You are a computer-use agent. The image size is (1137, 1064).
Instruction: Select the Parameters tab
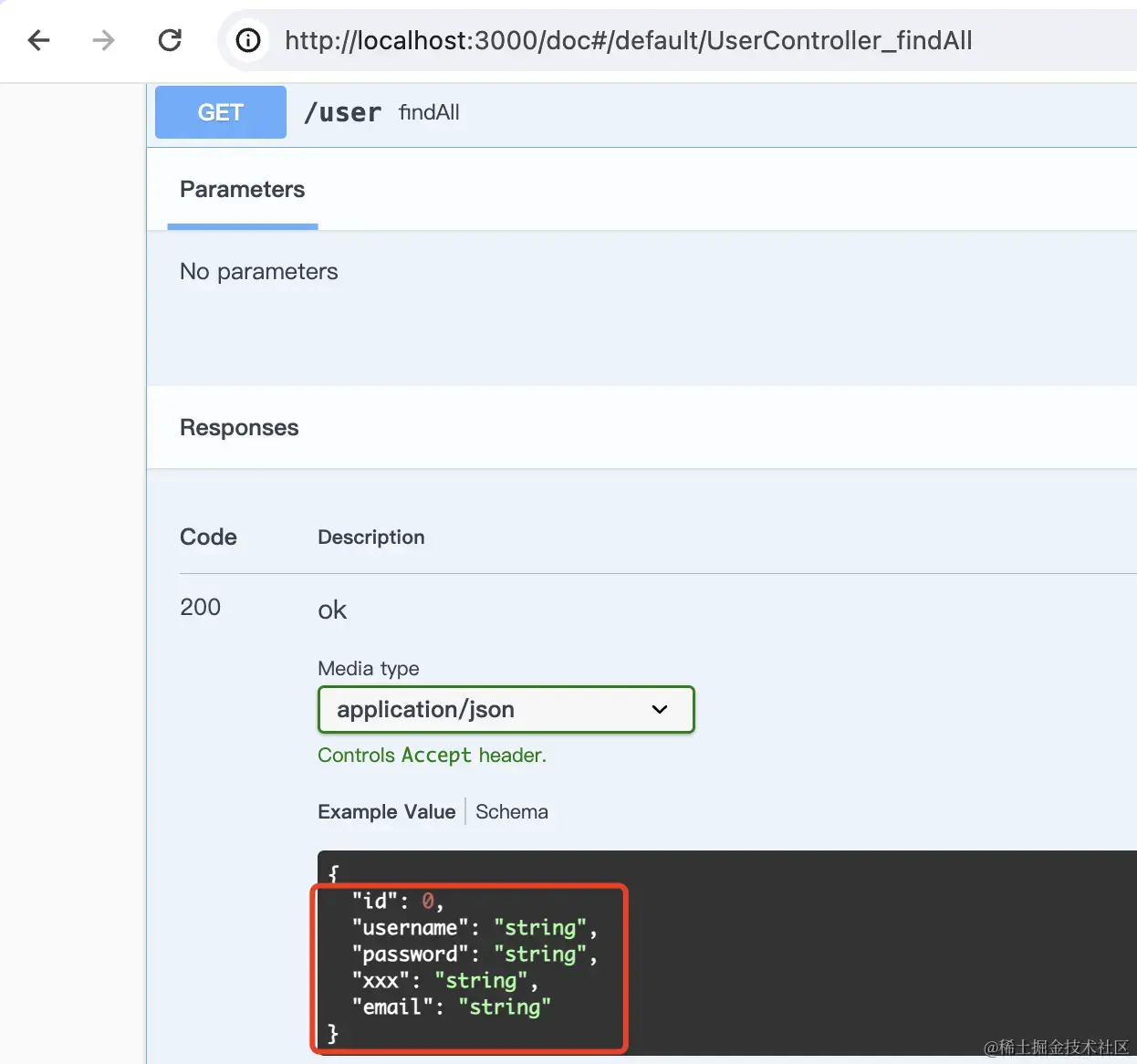point(243,190)
